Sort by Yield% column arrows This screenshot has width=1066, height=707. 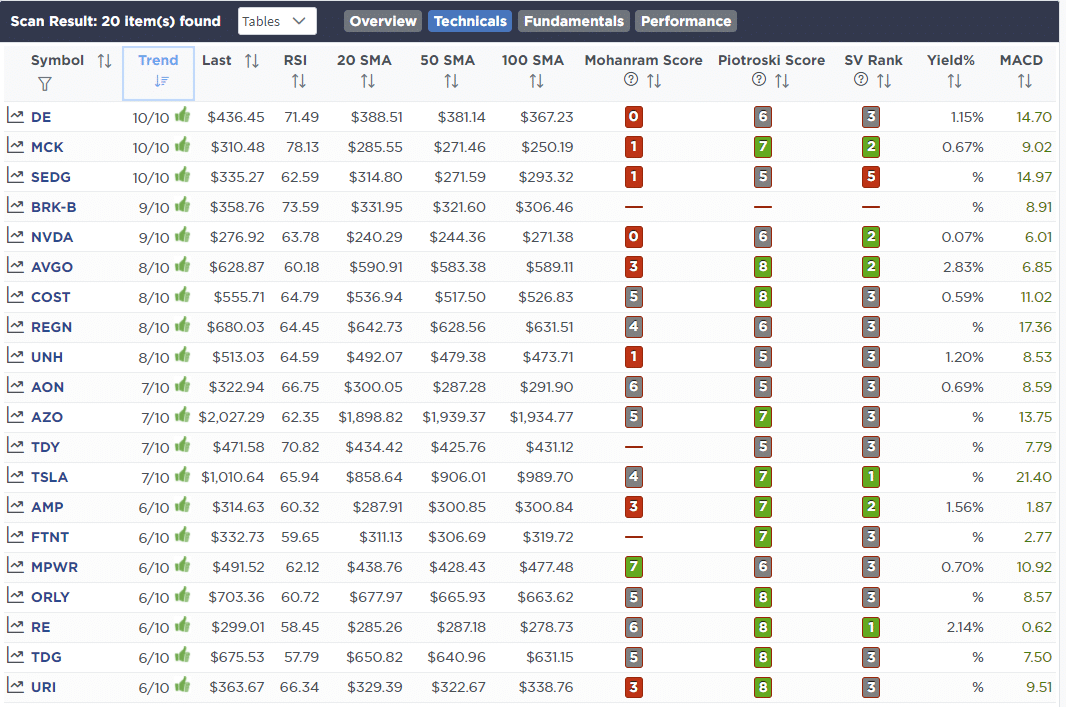coord(954,81)
